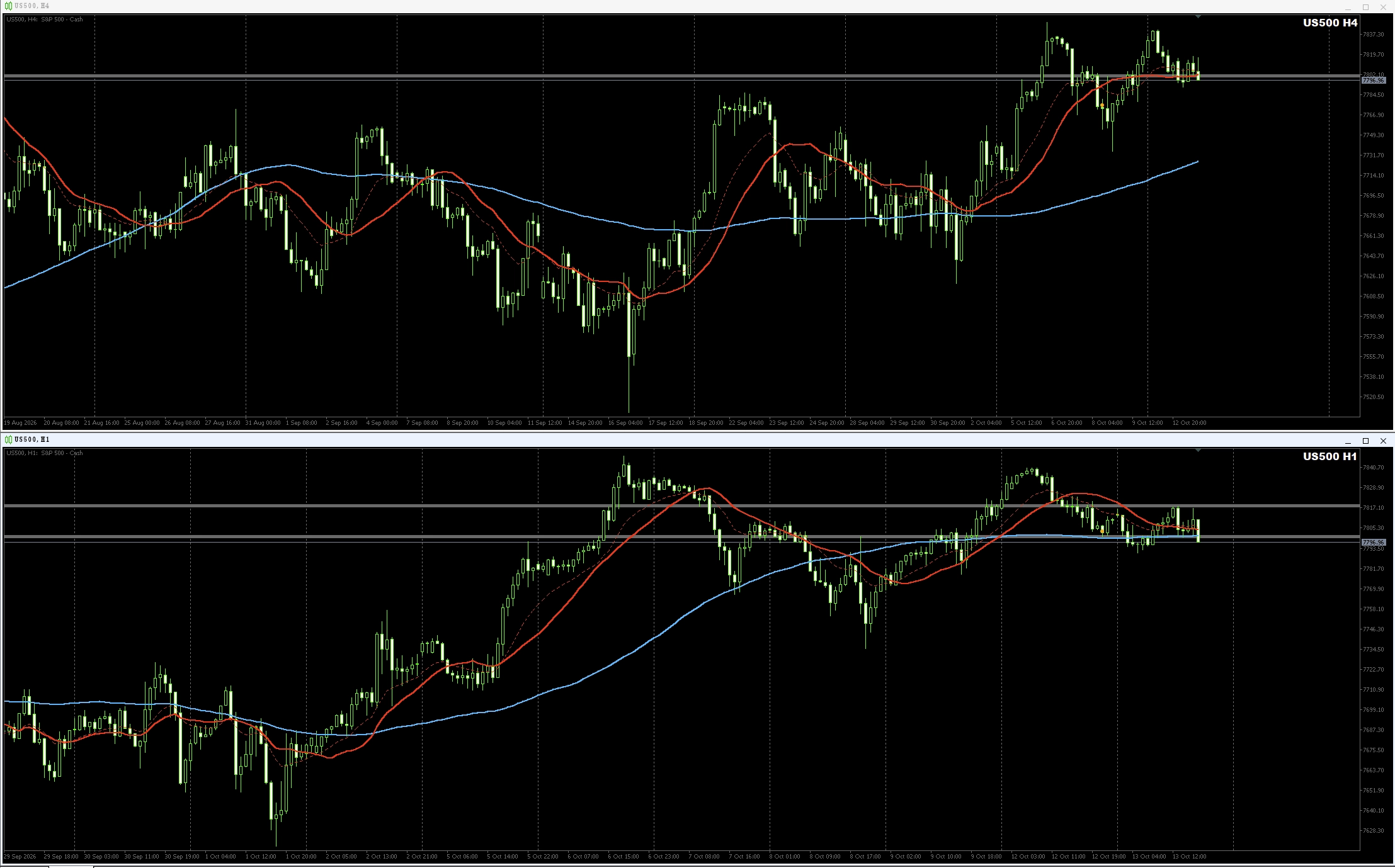Click the chart shift triangle marker in H4 chart
Image resolution: width=1395 pixels, height=868 pixels.
[1198, 17]
